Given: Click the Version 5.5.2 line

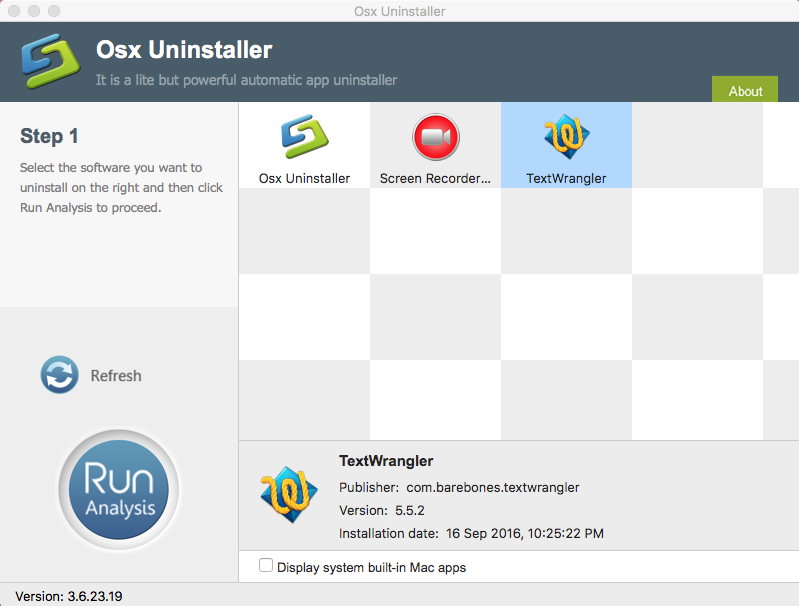Looking at the screenshot, I should click(382, 511).
